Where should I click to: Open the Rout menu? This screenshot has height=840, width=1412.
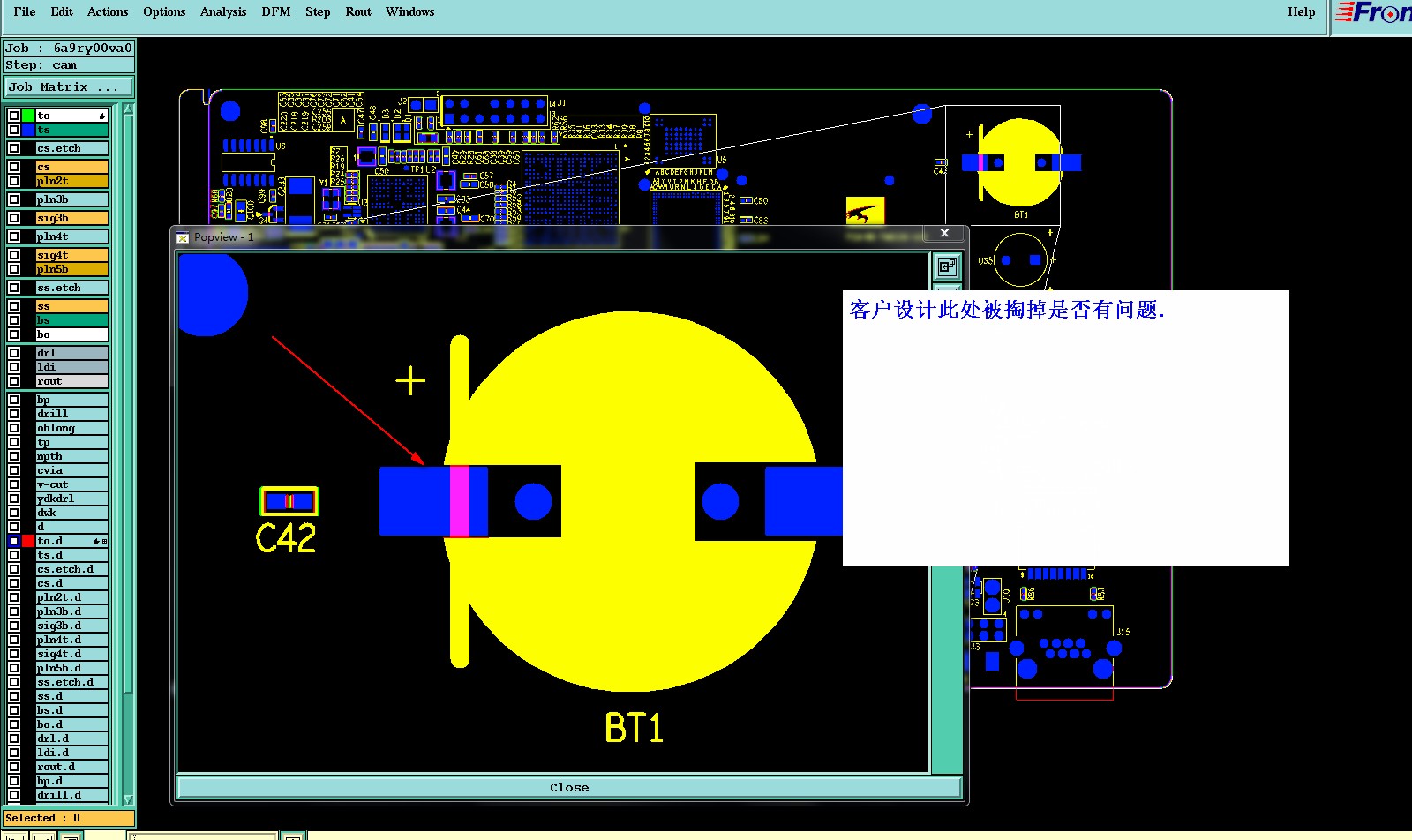[x=358, y=11]
